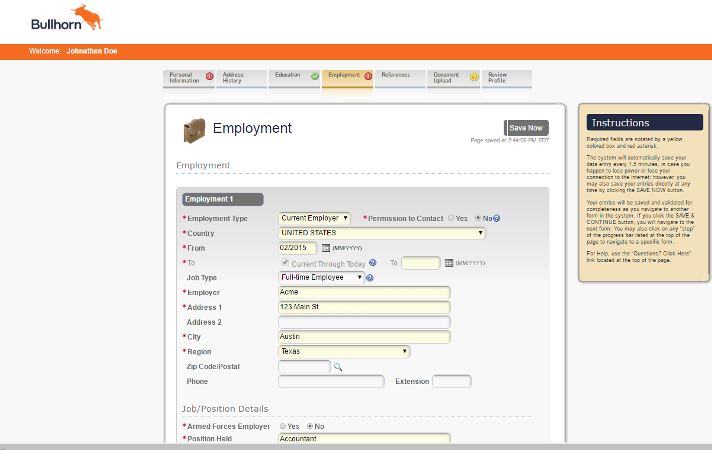Screen dimensions: 712x450
Task: Click help icon next to Job Type dropdown
Action: point(370,278)
